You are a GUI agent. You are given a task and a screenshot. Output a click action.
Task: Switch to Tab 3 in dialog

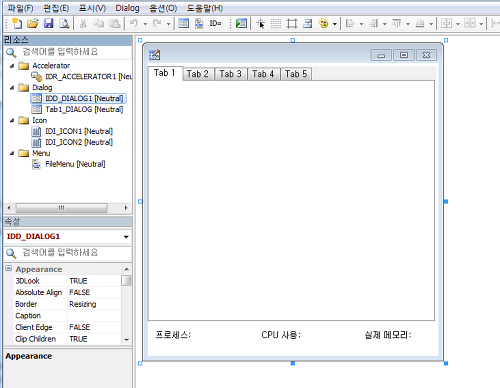click(230, 74)
